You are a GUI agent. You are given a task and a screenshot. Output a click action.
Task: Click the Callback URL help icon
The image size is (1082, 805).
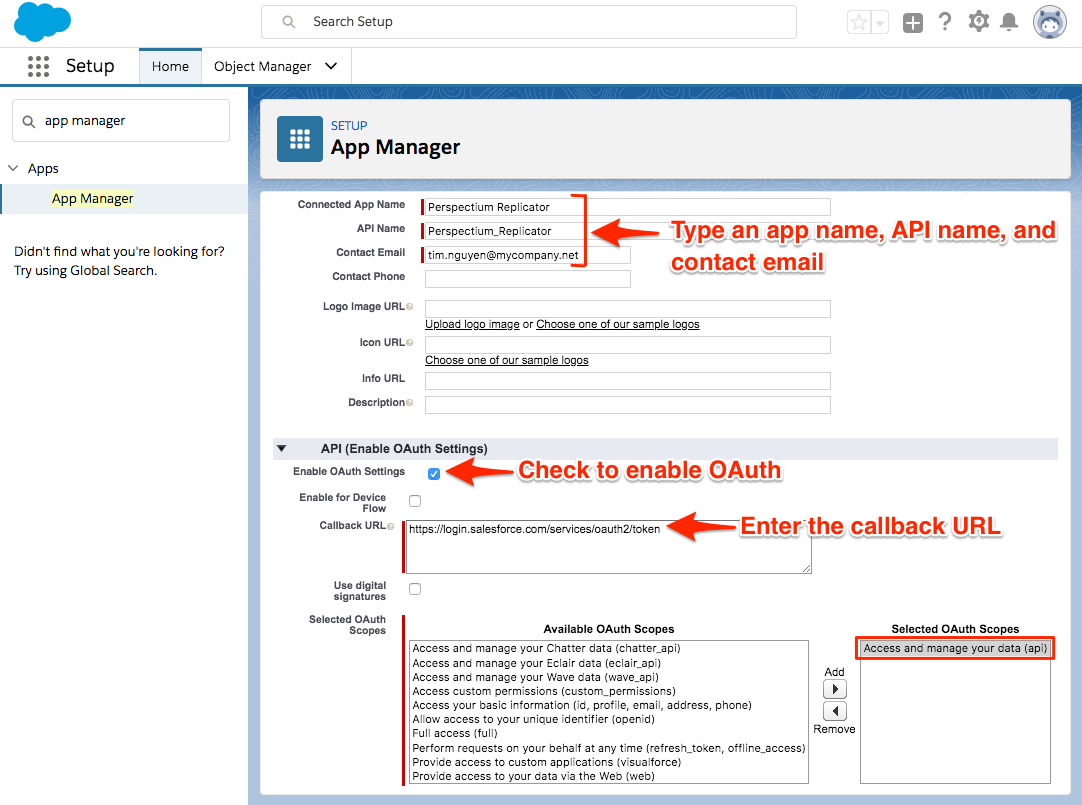click(x=391, y=526)
